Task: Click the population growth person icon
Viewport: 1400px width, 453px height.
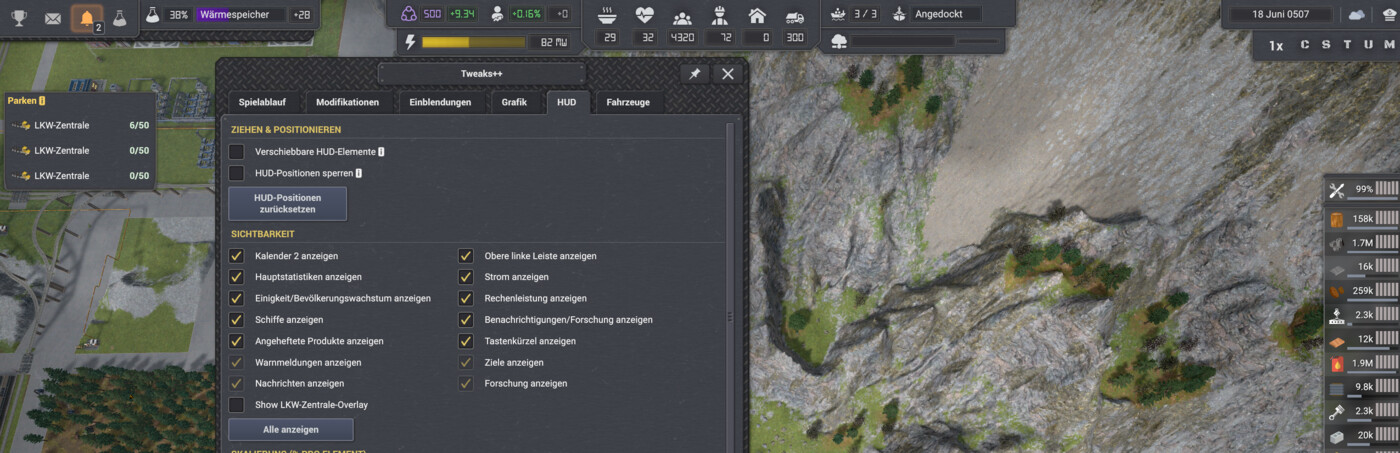Action: 497,14
